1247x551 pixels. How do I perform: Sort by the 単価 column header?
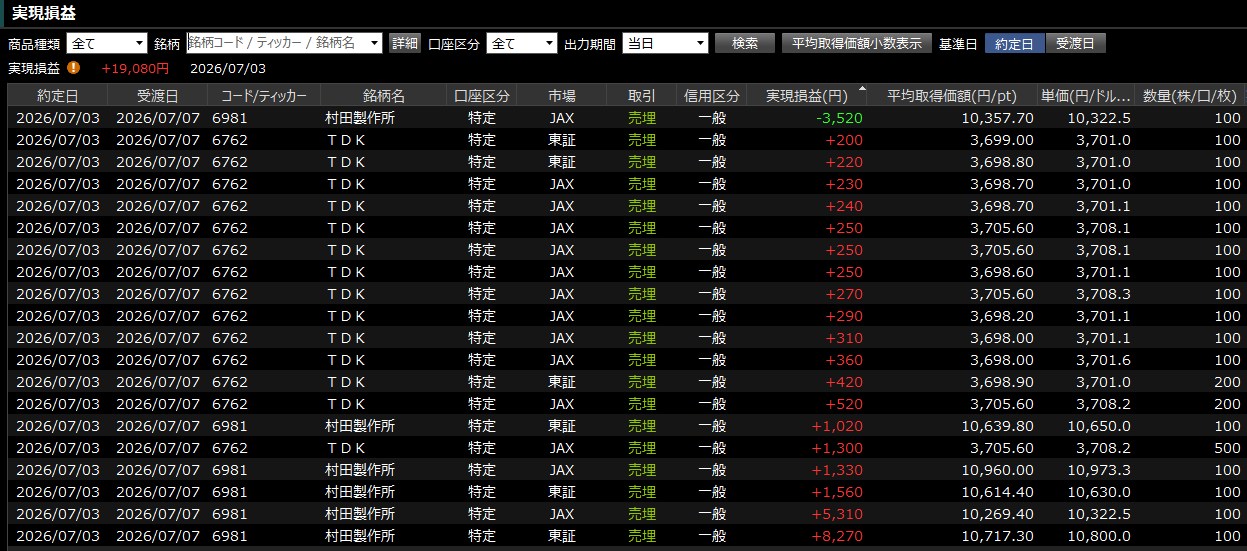(x=1086, y=96)
